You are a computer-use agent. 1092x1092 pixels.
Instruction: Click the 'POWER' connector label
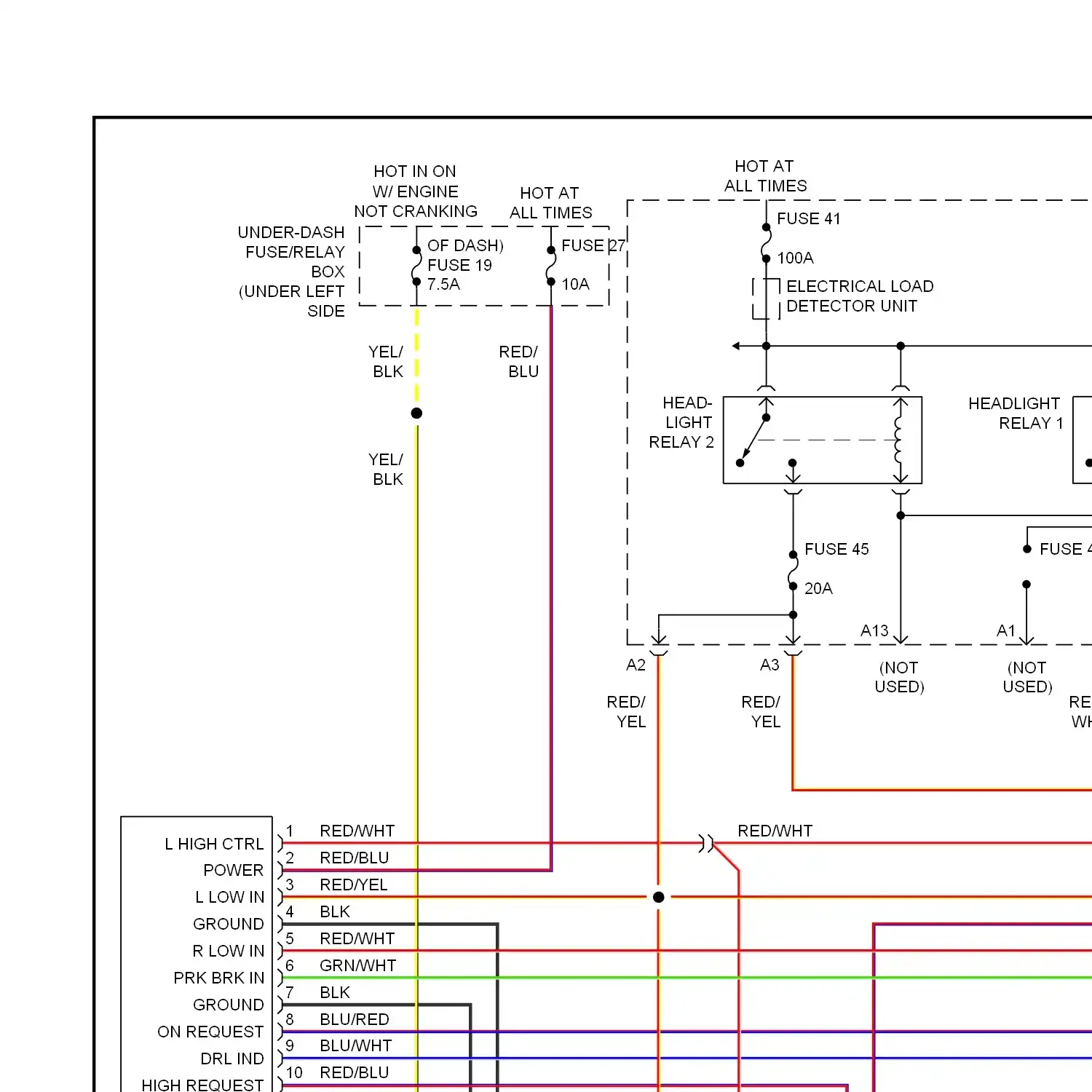[x=234, y=870]
